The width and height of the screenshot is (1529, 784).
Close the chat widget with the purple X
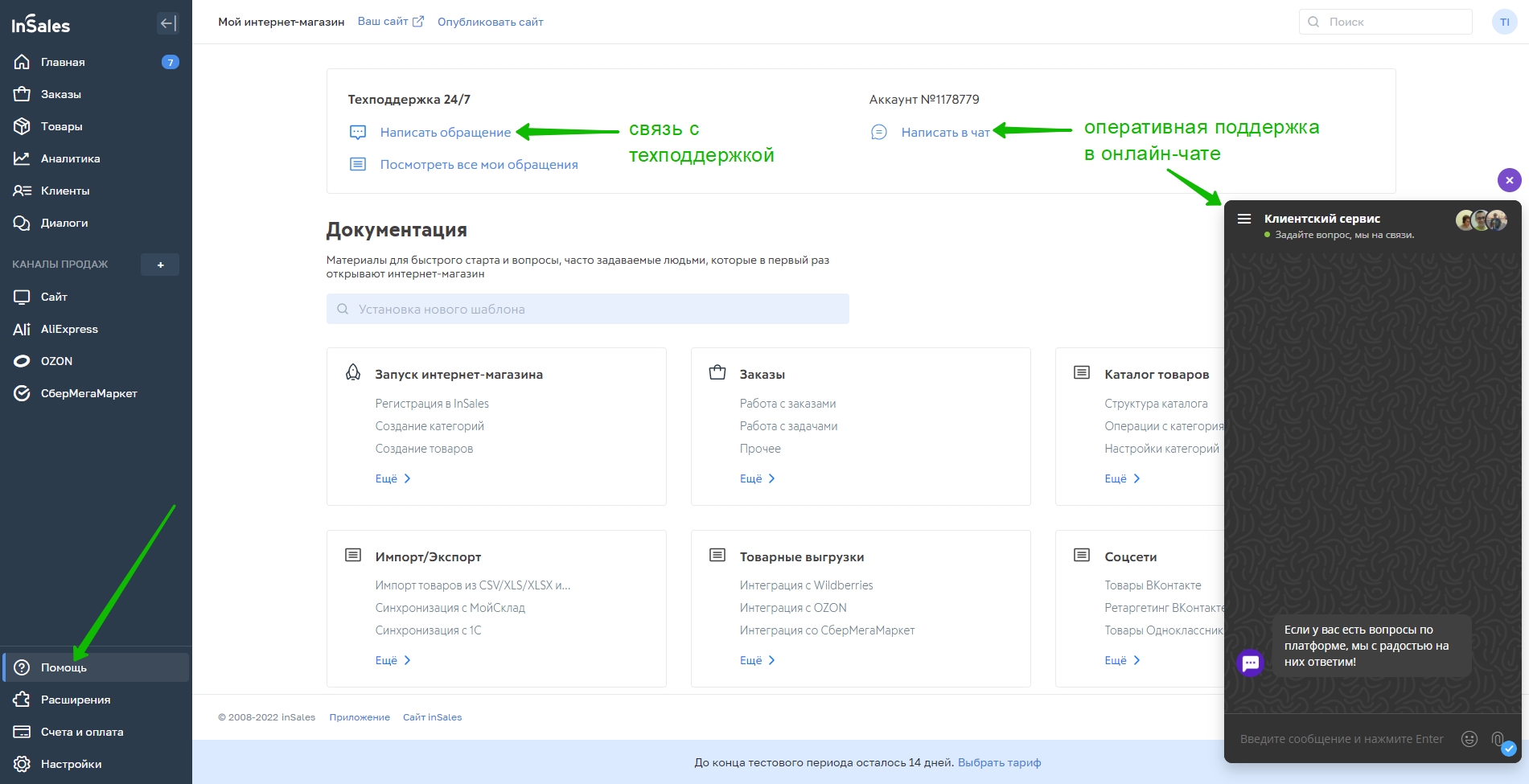pos(1509,180)
